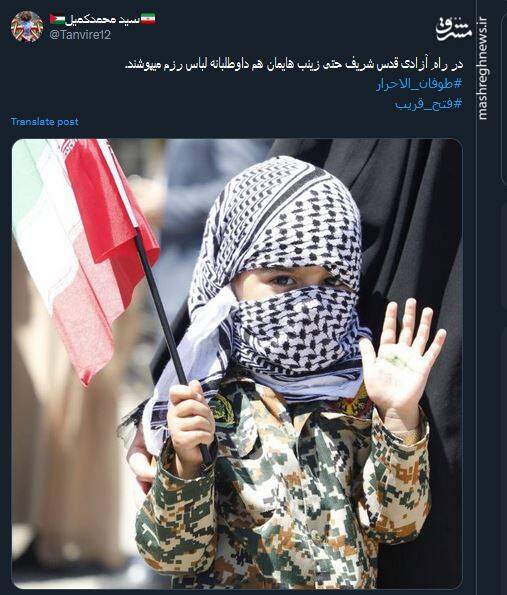Open the attached tweet photo
Viewport: 507px width, 595px height.
click(237, 364)
